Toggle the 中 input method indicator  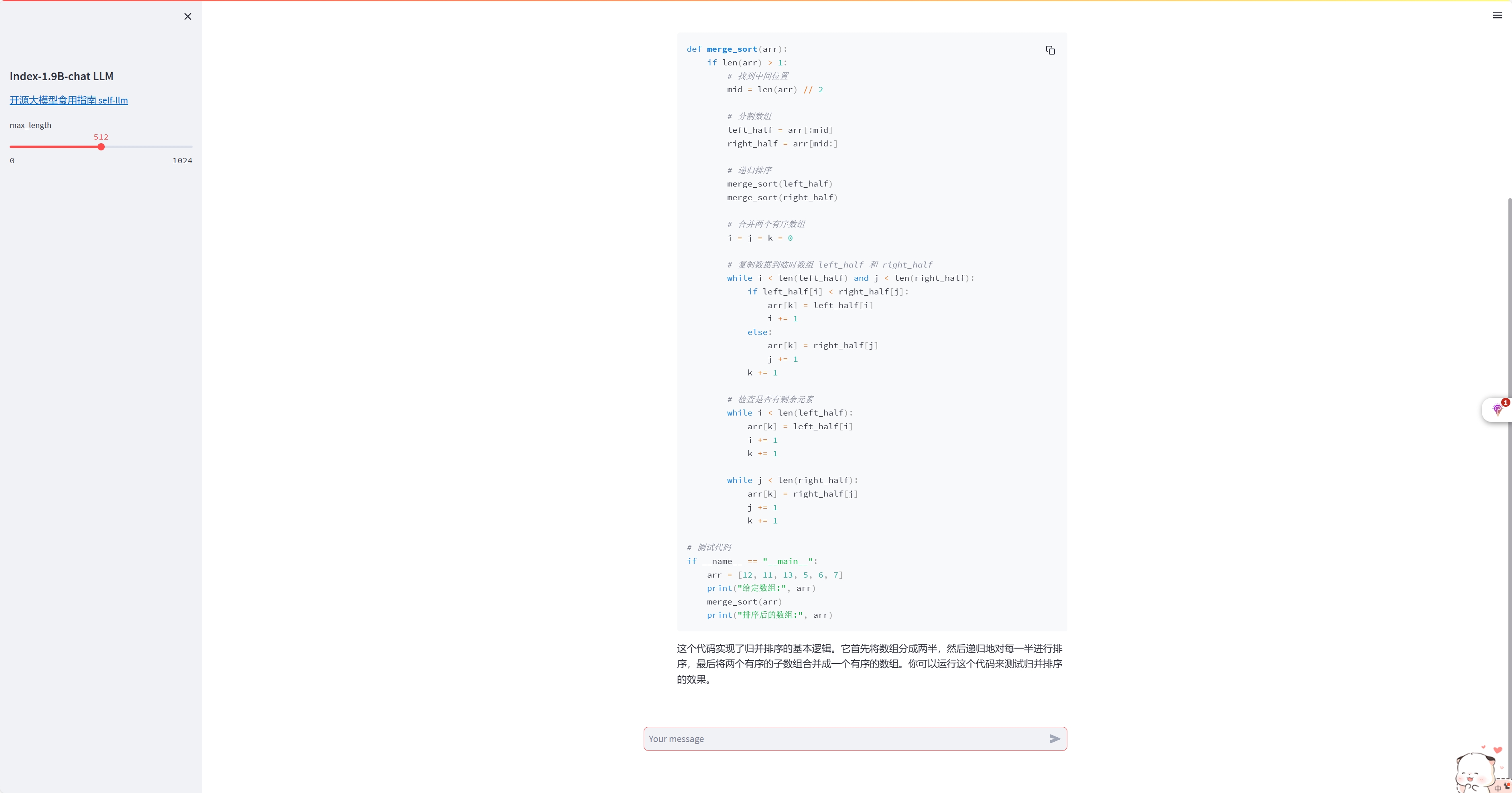coord(1497,788)
